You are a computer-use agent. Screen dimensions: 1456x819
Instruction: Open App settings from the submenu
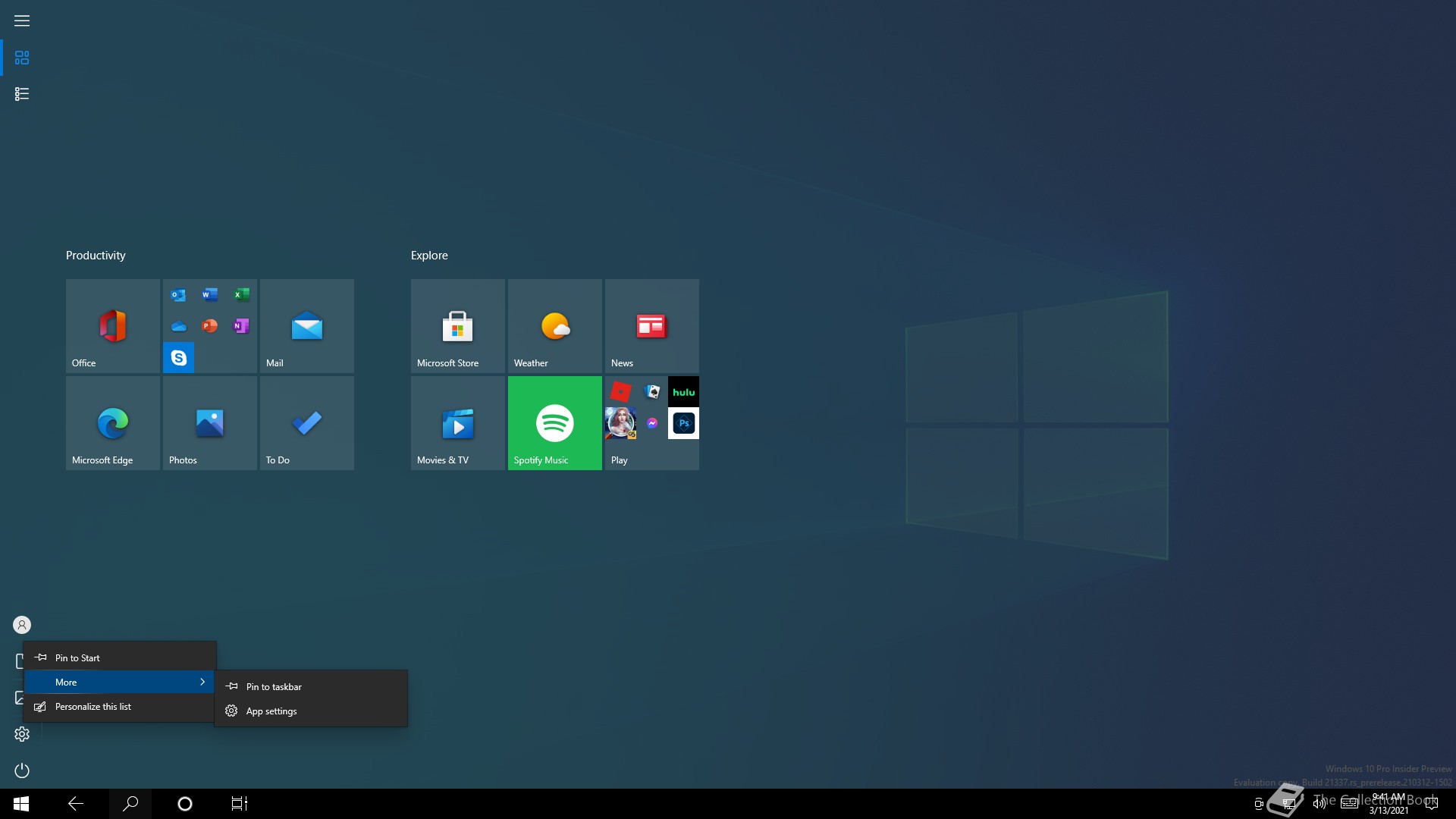coord(311,711)
